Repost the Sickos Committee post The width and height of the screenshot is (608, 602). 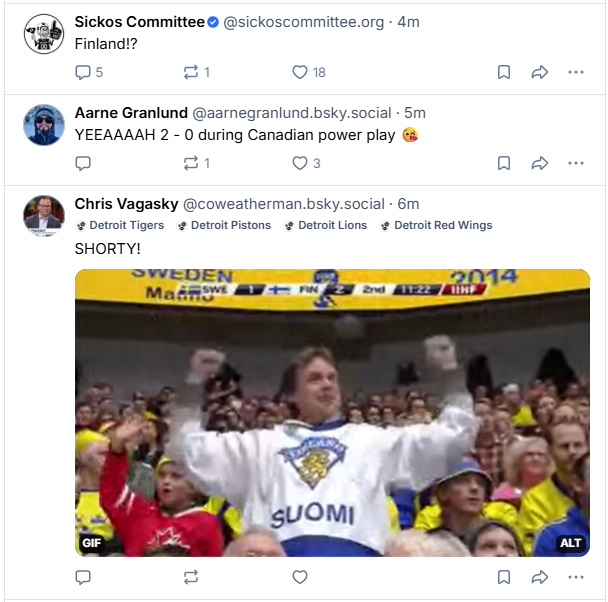point(190,72)
